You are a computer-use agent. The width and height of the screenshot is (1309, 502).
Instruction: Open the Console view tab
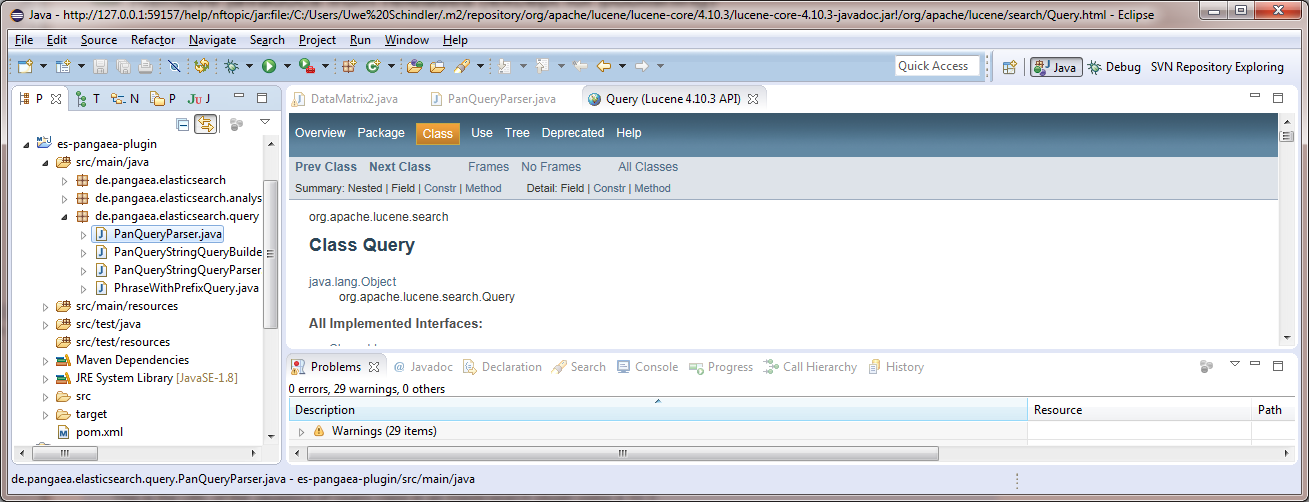[x=647, y=367]
